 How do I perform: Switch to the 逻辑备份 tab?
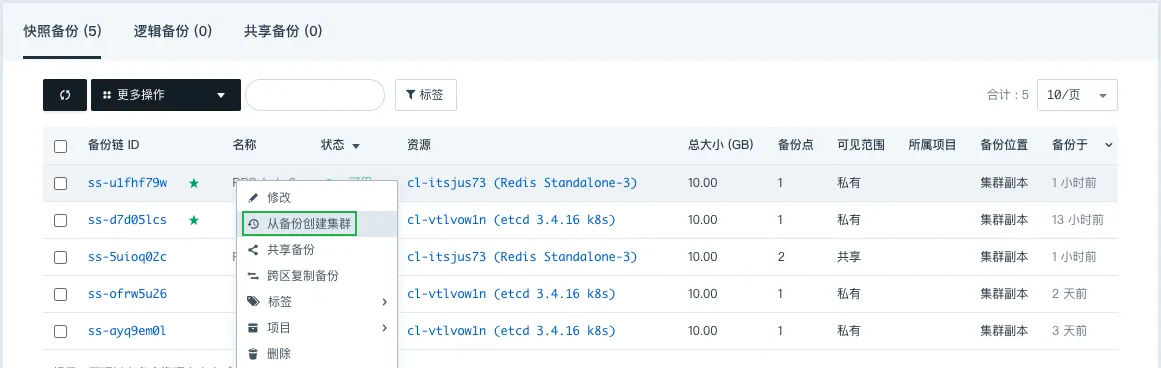point(173,31)
